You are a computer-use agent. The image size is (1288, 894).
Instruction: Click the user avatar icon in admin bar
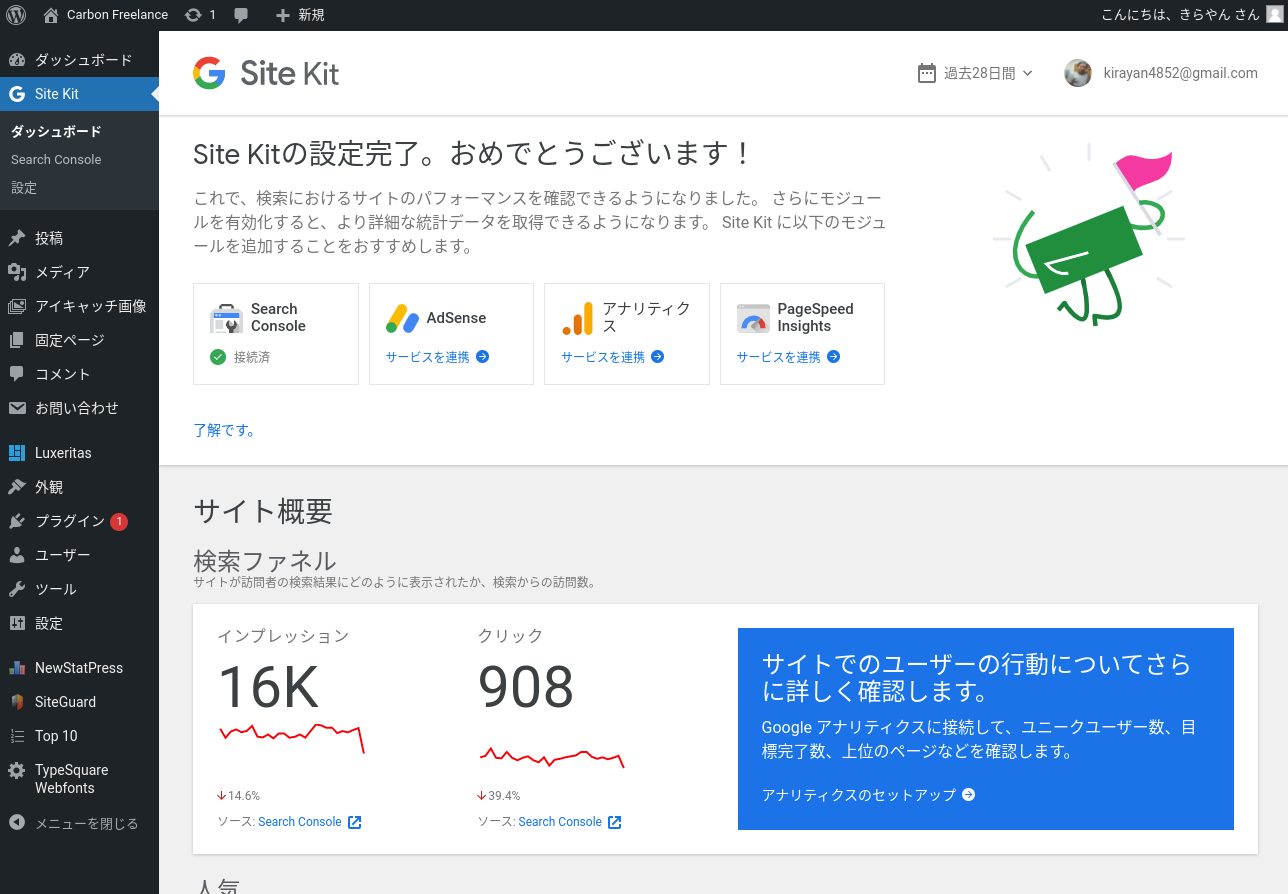[1273, 14]
